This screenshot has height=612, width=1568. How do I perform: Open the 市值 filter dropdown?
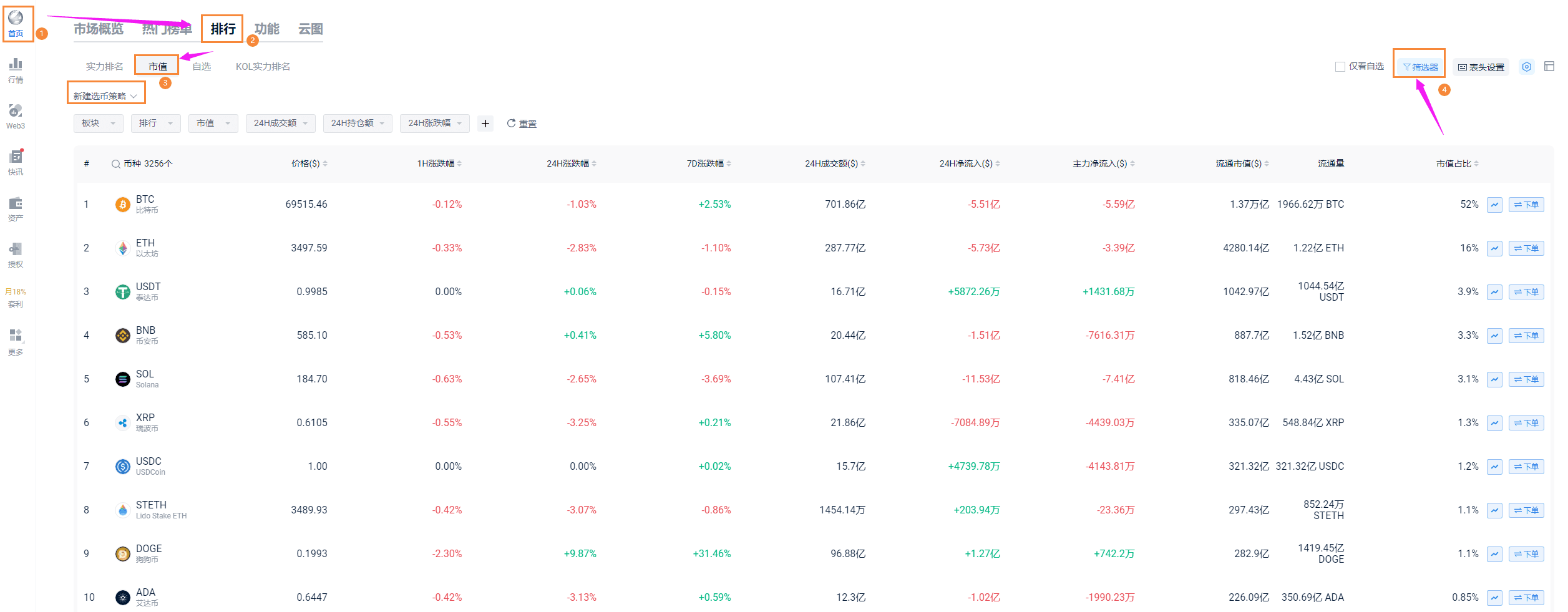tap(213, 124)
